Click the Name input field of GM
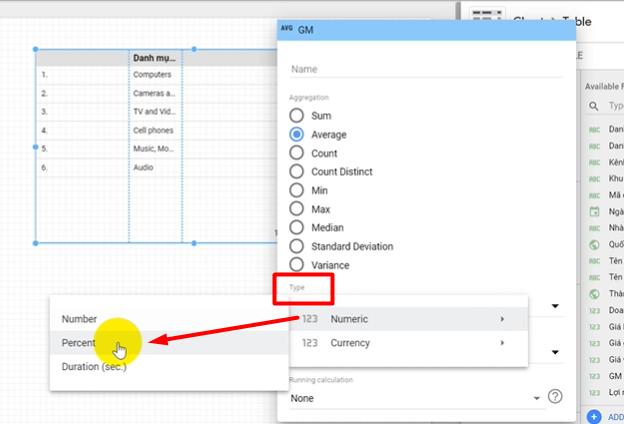 pyautogui.click(x=426, y=69)
